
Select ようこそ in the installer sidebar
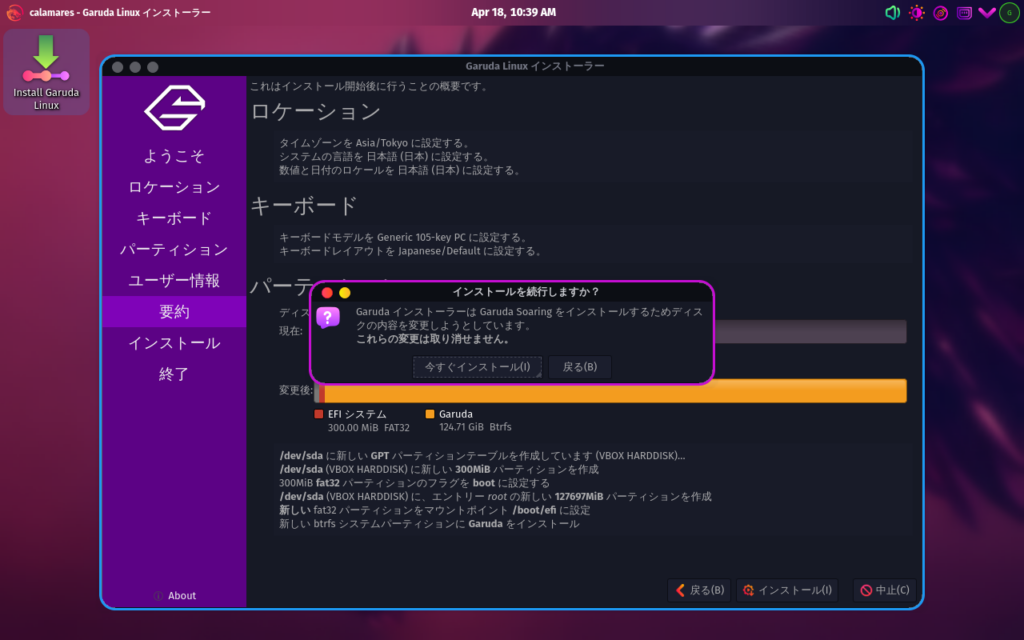tap(174, 156)
